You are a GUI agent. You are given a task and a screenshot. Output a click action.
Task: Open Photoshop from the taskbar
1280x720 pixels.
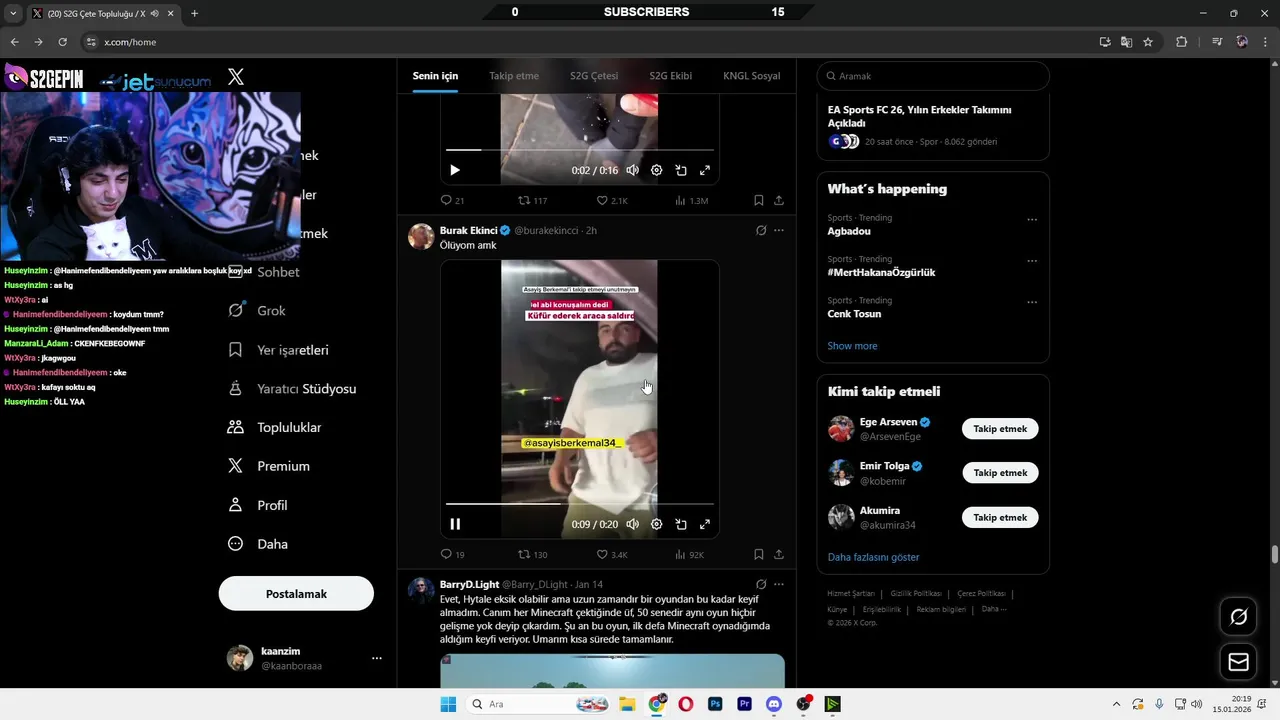pos(715,704)
